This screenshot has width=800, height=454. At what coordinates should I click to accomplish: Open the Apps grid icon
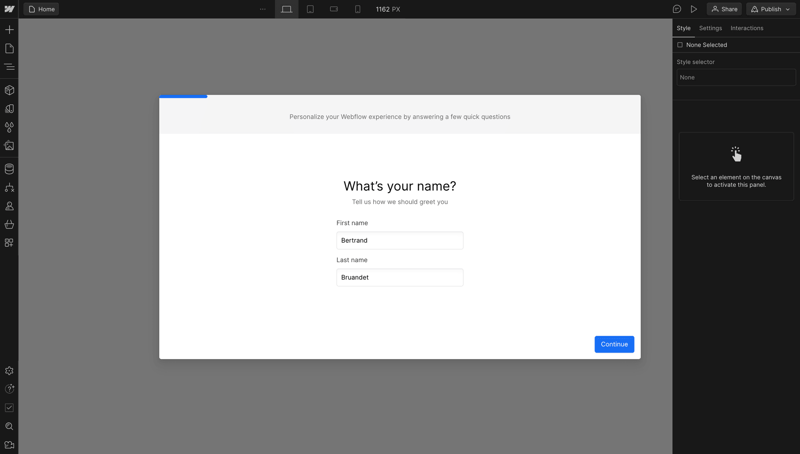point(9,243)
